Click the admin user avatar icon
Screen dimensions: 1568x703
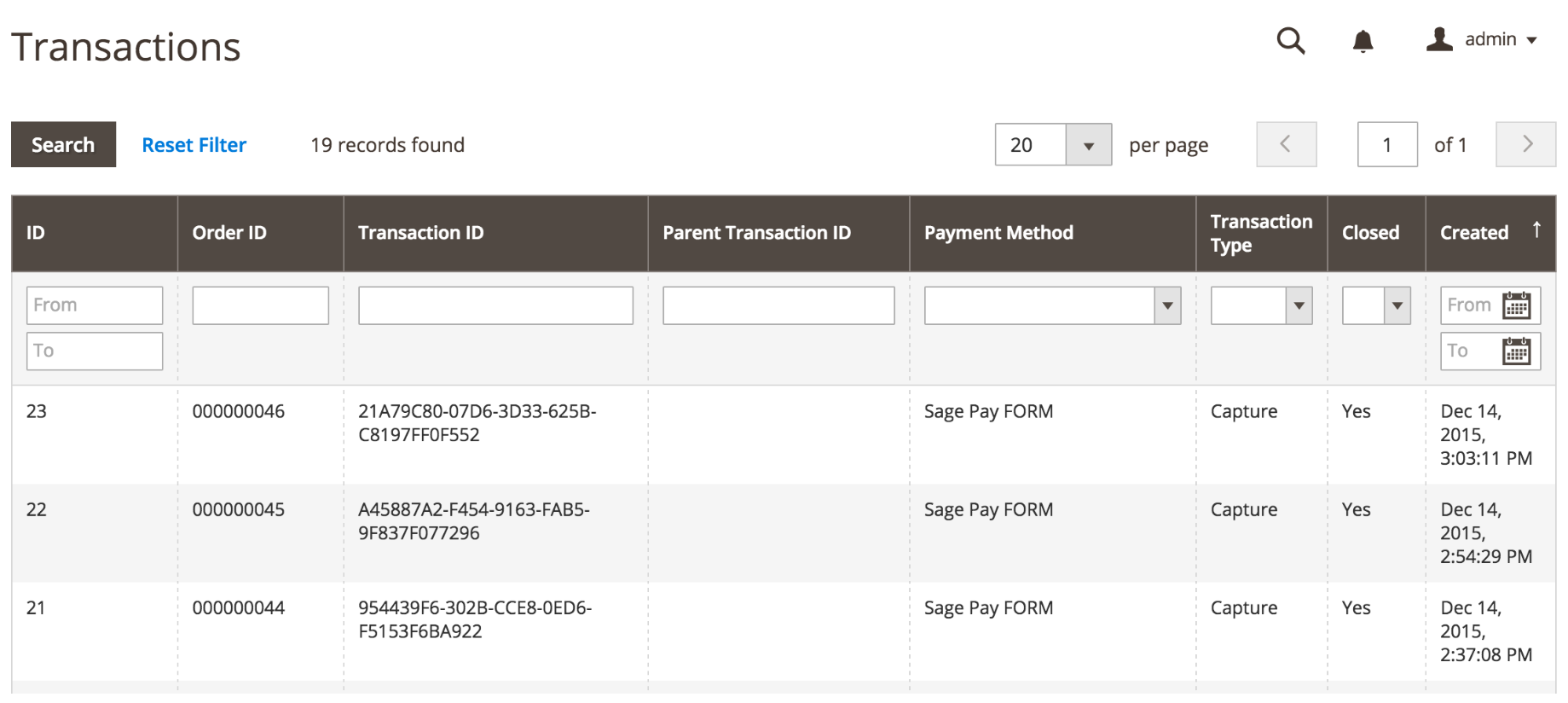coord(1439,39)
